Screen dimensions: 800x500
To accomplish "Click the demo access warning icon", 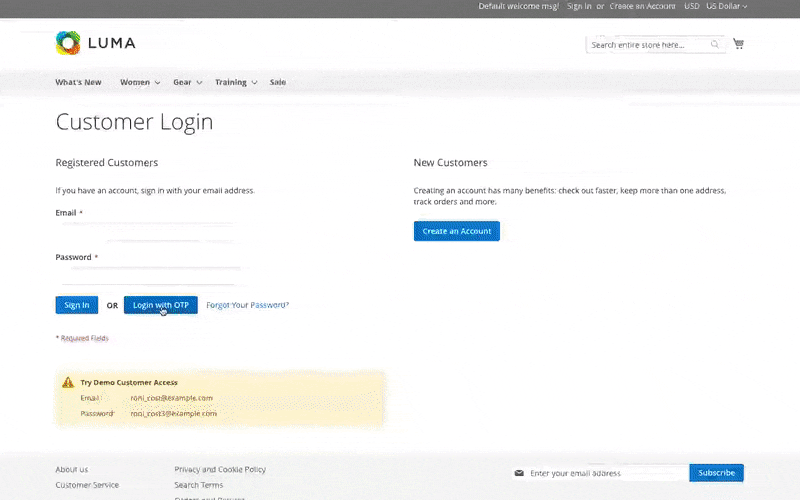I will tap(68, 382).
